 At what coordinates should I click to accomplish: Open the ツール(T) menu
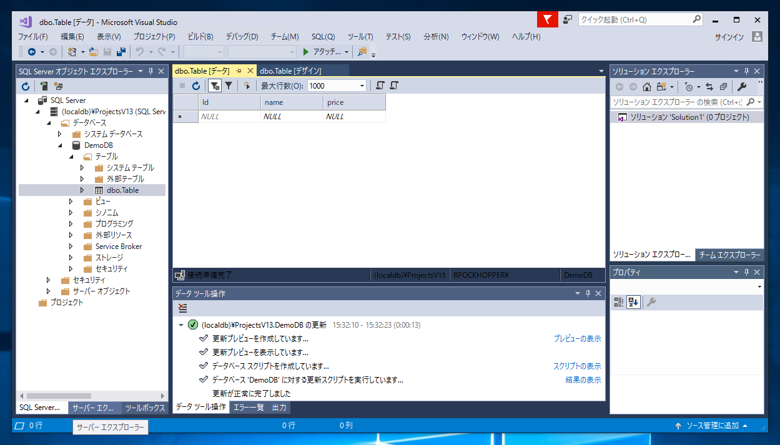360,37
